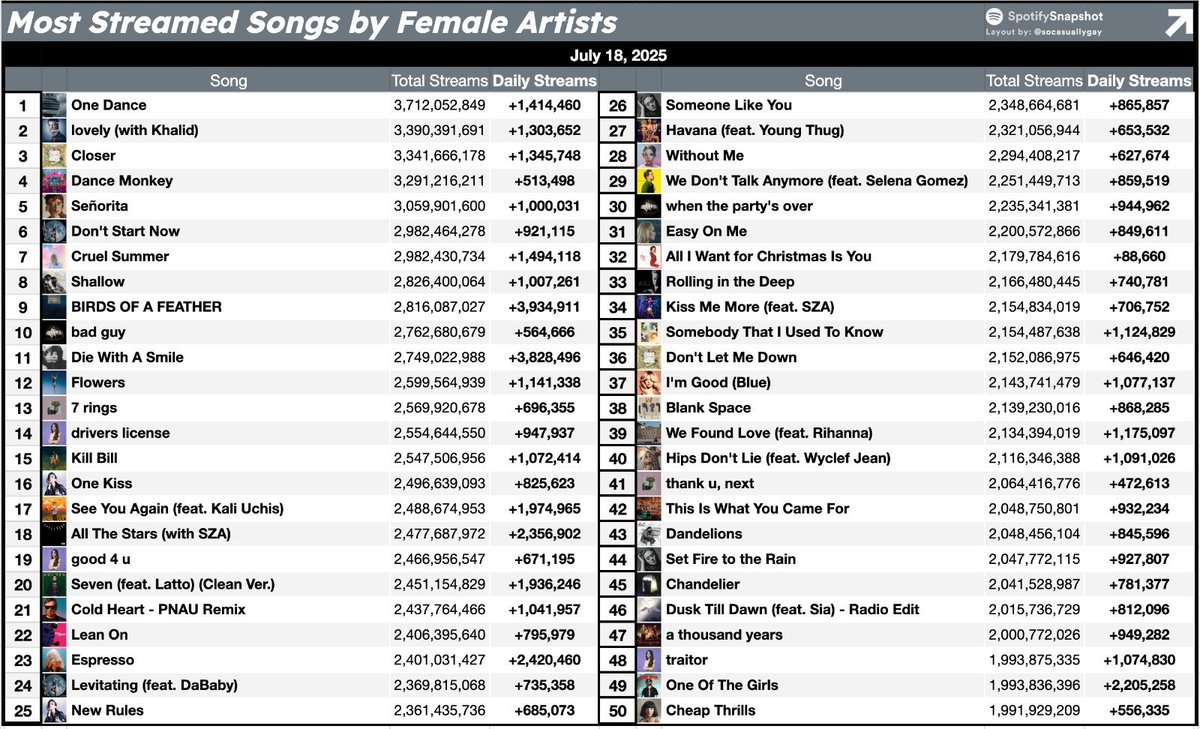The width and height of the screenshot is (1200, 729).
Task: Click the drivers license cover thumbnail
Action: (54, 433)
